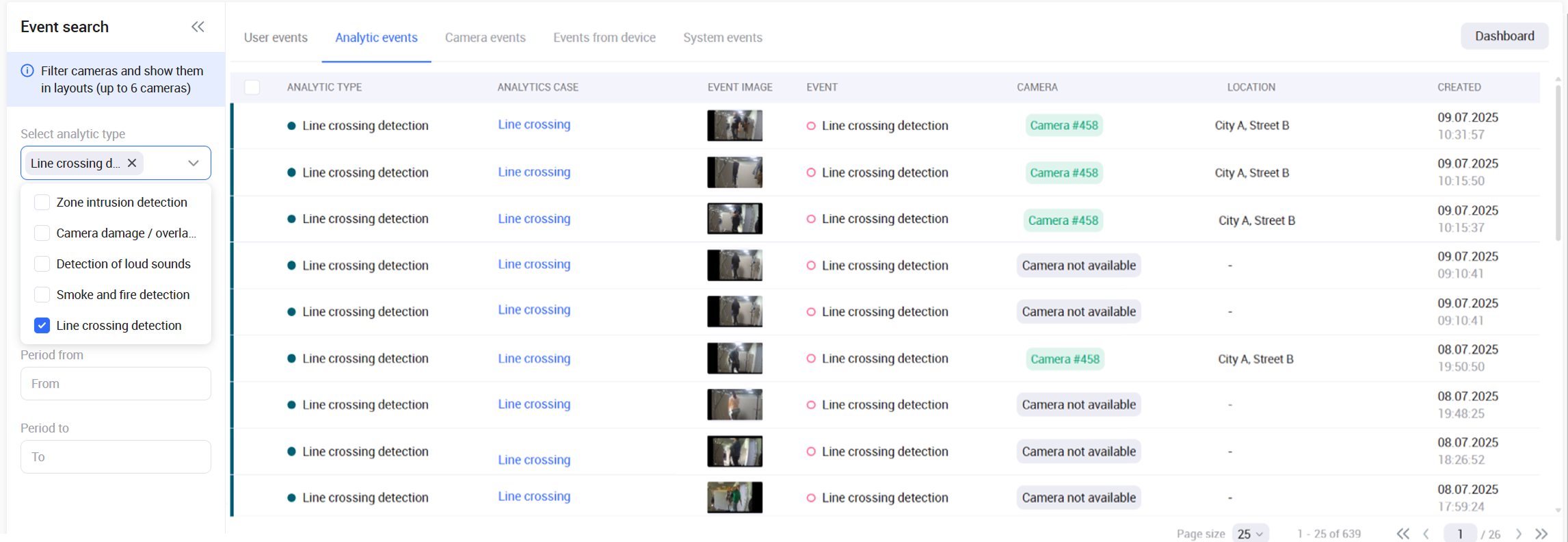Remove the Line crossing filter chip
1568x542 pixels.
point(132,163)
